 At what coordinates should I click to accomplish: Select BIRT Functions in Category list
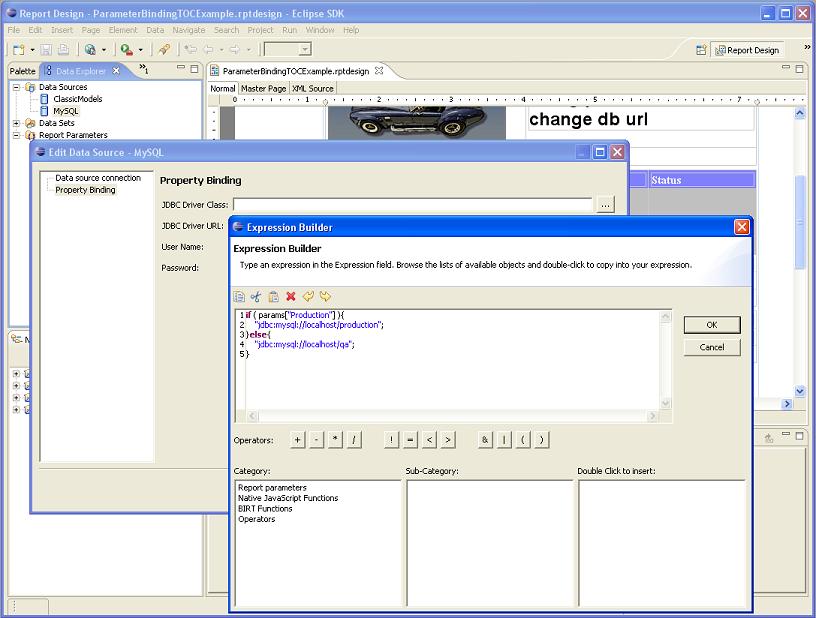(265, 509)
